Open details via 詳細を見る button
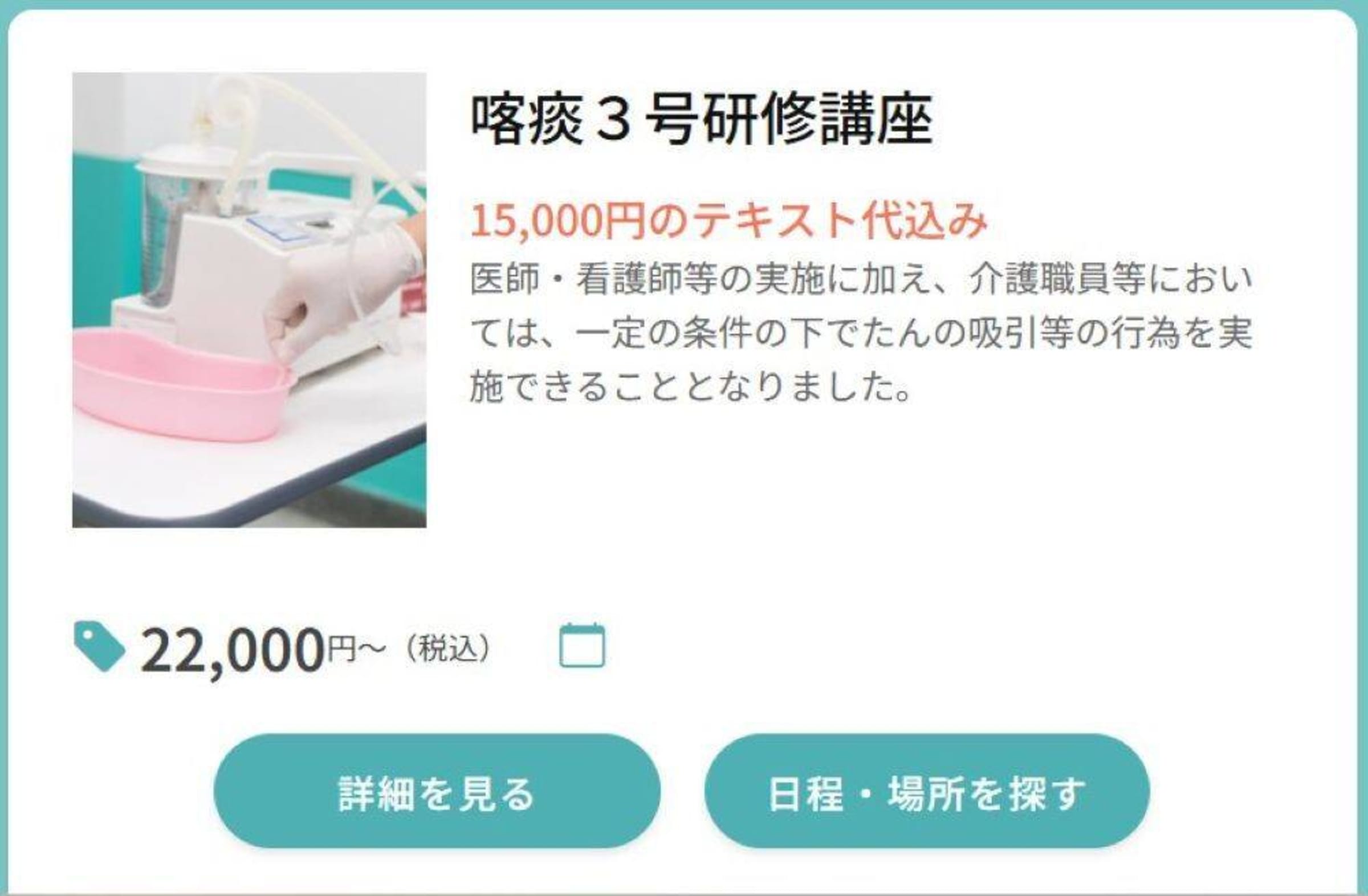The height and width of the screenshot is (896, 1368). pos(437,791)
